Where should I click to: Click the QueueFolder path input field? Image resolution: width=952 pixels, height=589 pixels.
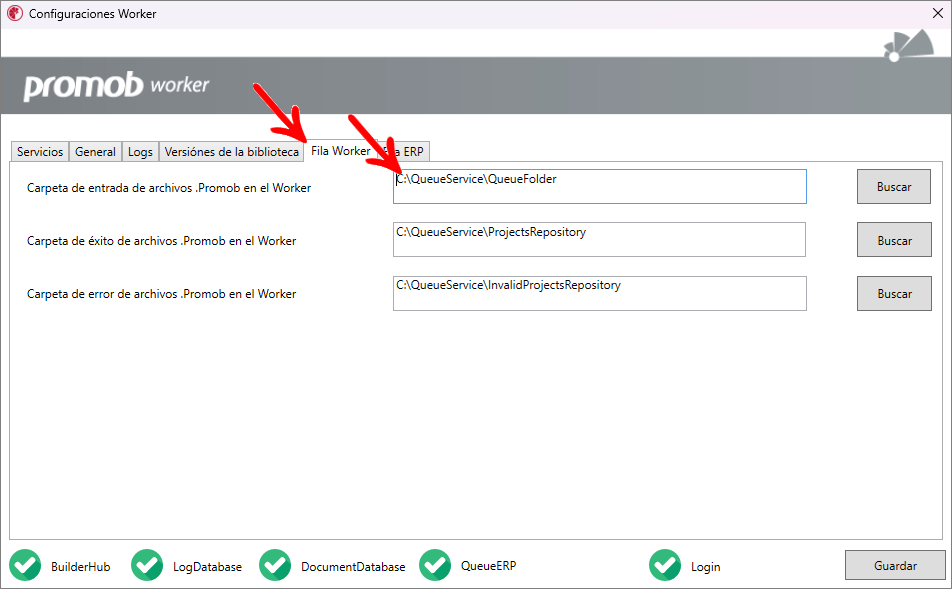coord(600,186)
